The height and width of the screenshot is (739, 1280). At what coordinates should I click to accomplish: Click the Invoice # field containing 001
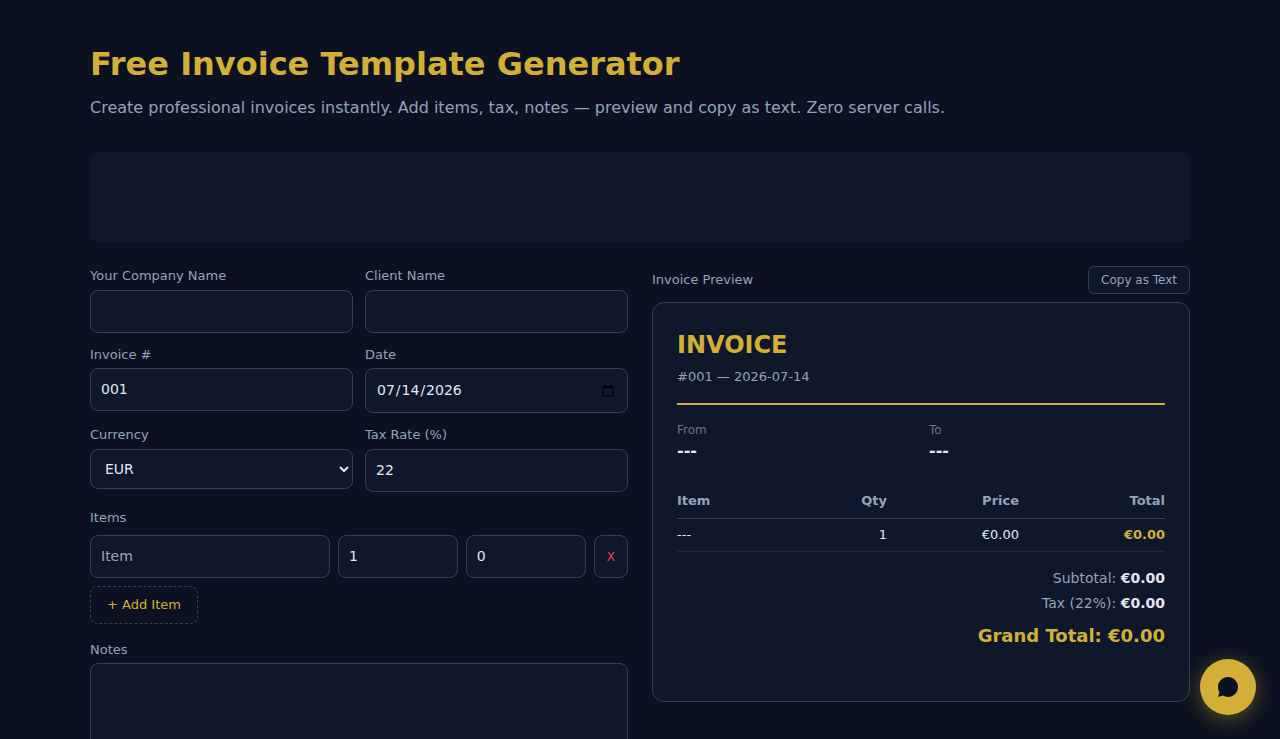221,389
